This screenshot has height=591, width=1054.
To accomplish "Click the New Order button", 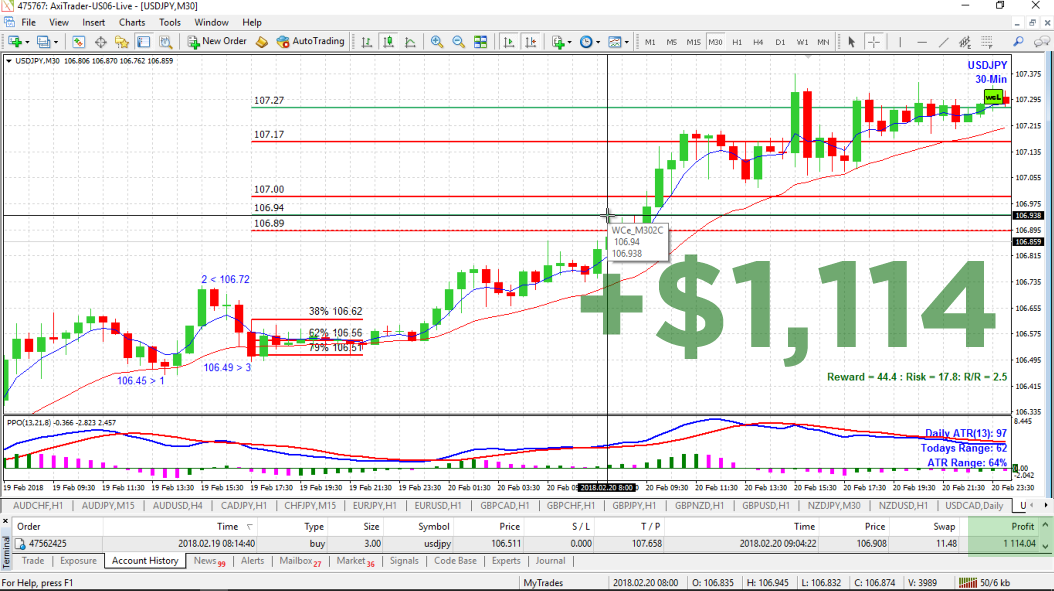I will [216, 42].
